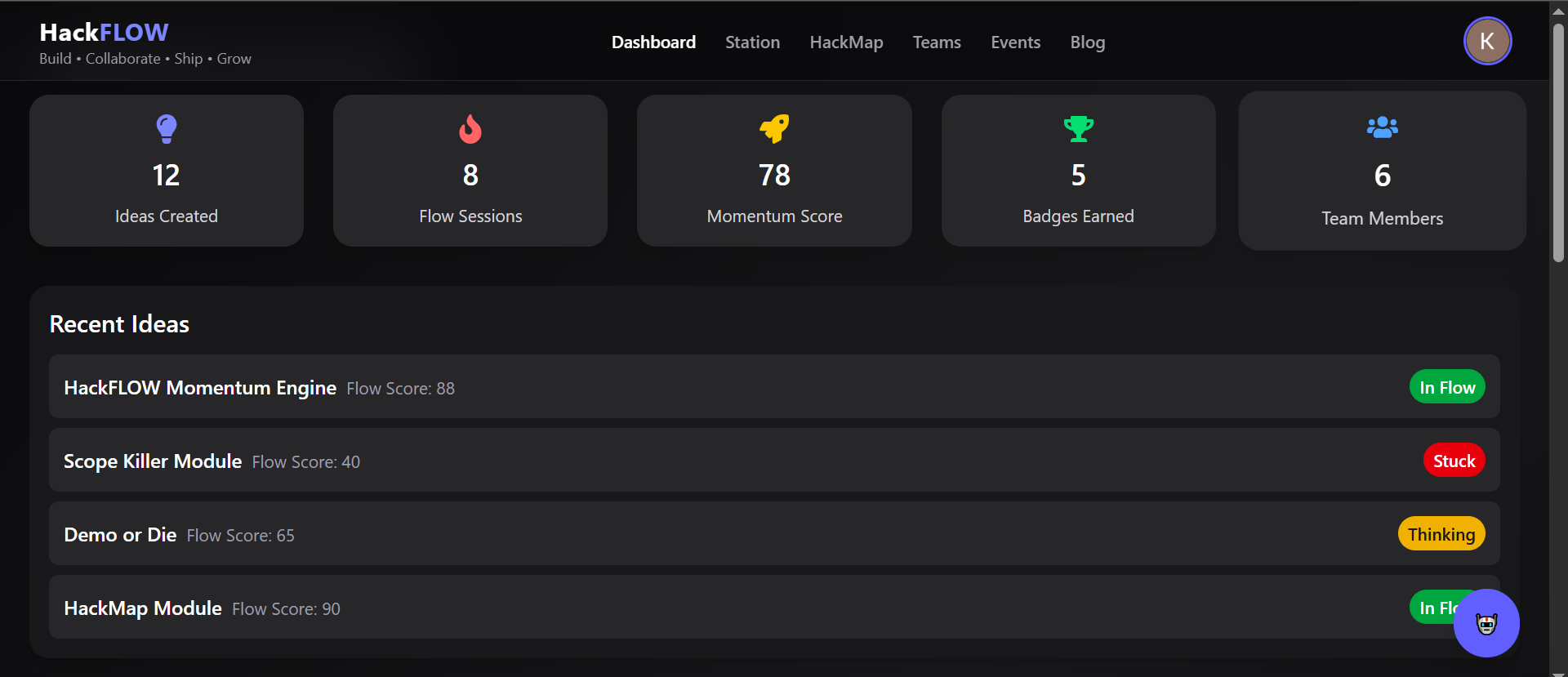This screenshot has width=1568, height=677.
Task: Click the vertical scrollbar thumb
Action: coord(1558,142)
